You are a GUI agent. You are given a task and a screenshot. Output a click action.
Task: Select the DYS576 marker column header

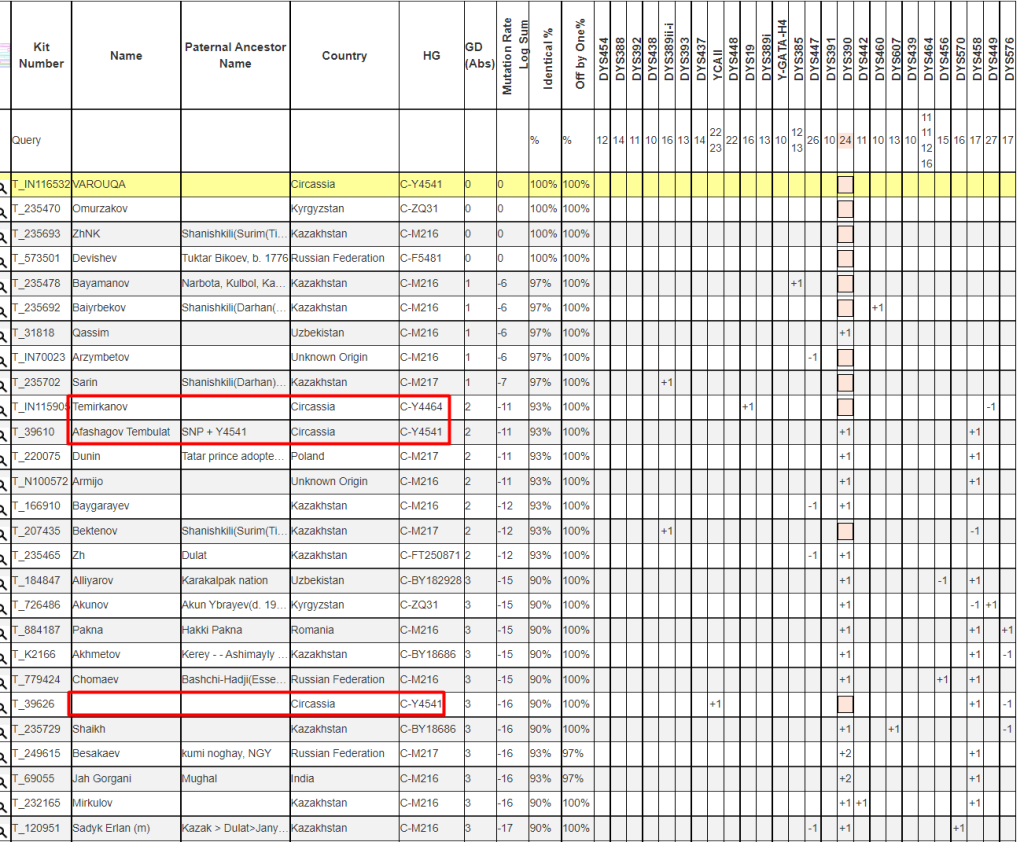pyautogui.click(x=1009, y=59)
